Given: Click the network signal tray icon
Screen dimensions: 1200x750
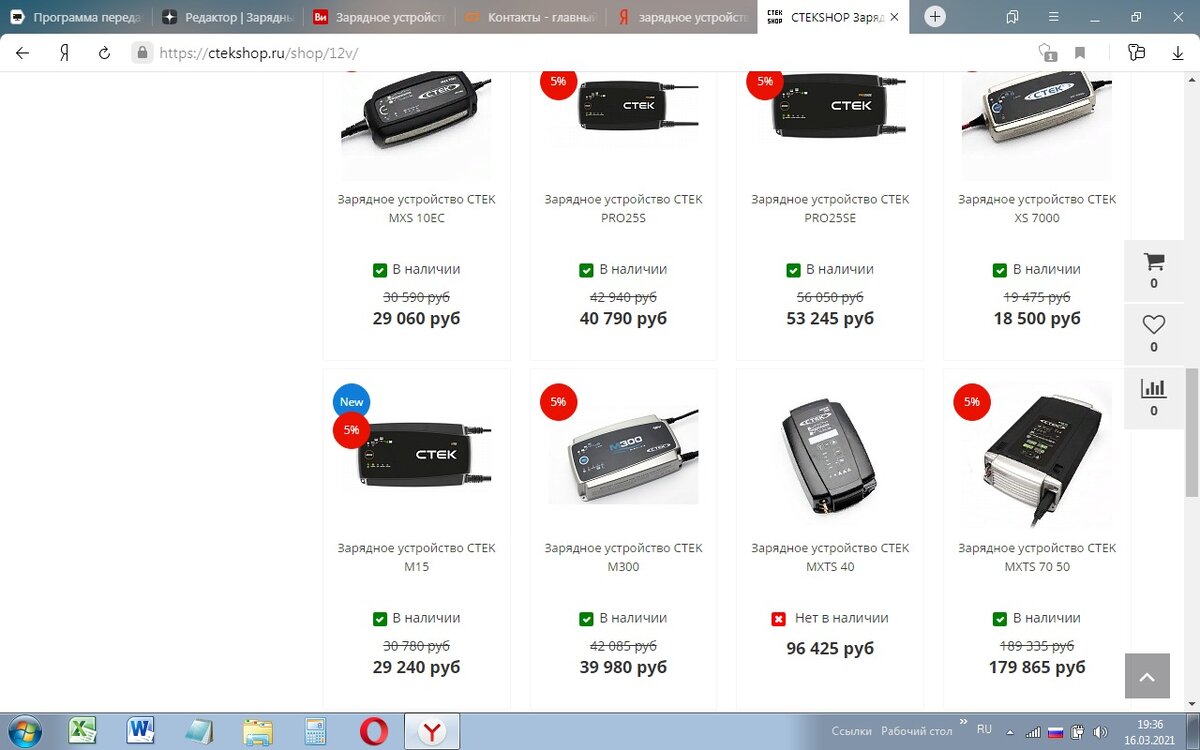Looking at the screenshot, I should coord(1033,732).
